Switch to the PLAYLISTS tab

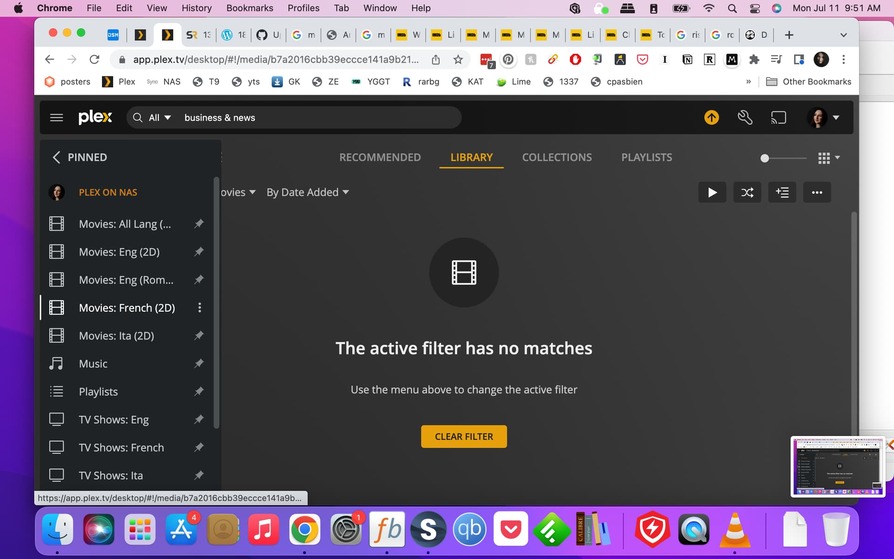(x=647, y=157)
